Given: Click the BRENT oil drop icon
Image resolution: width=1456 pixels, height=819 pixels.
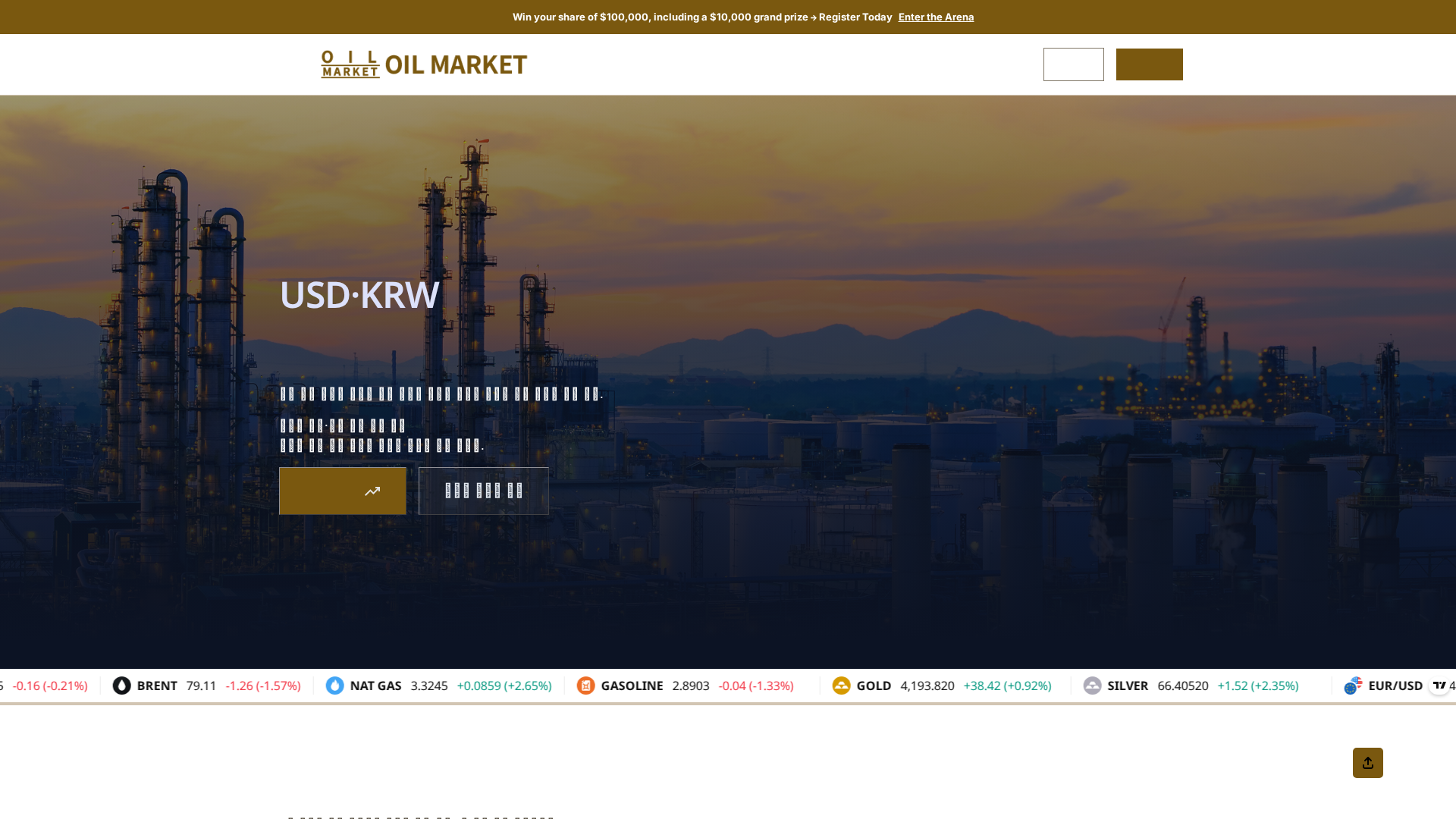Looking at the screenshot, I should [x=121, y=686].
